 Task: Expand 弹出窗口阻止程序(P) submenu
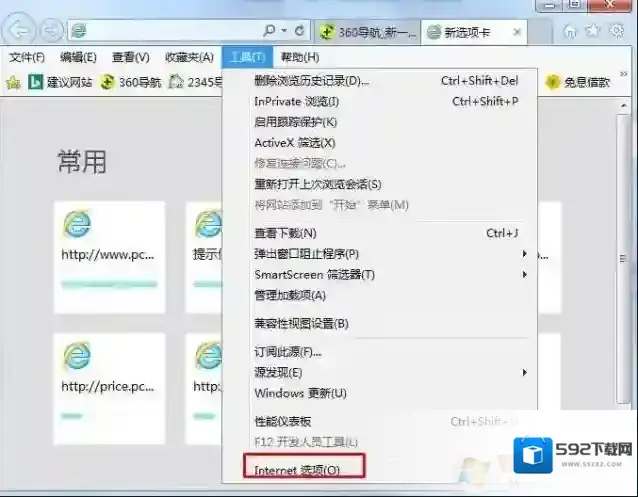point(380,254)
